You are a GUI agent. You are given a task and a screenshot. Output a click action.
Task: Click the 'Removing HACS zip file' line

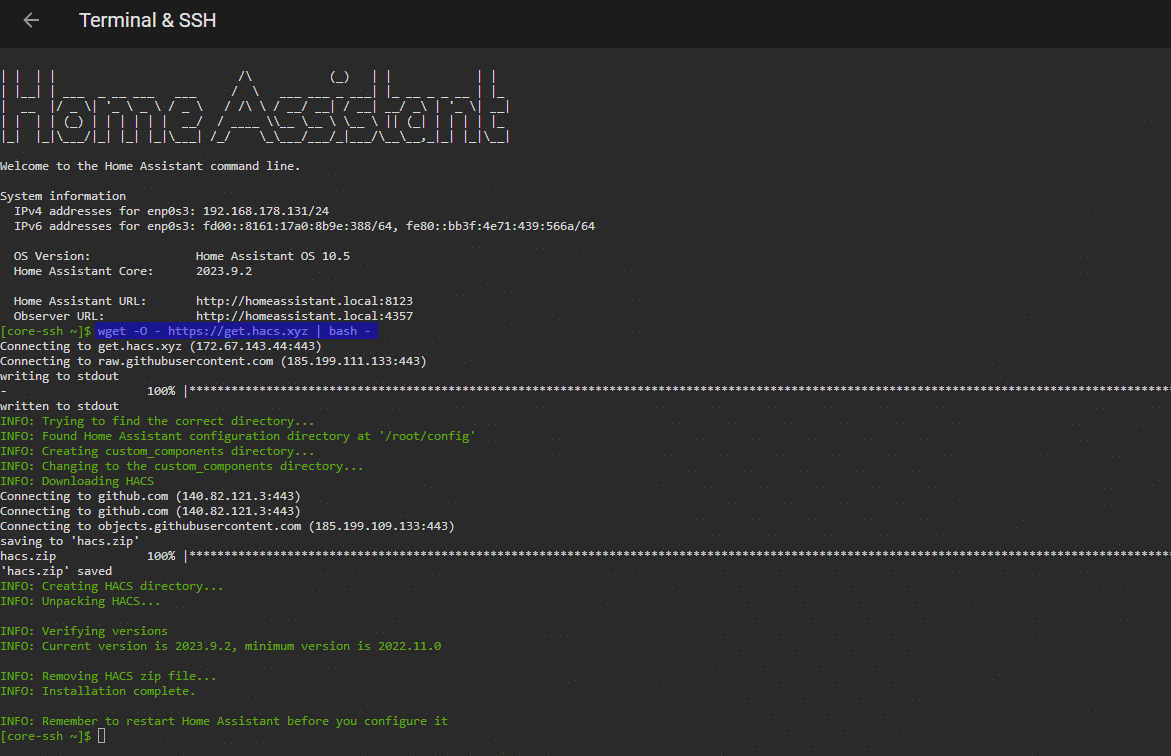(x=108, y=676)
